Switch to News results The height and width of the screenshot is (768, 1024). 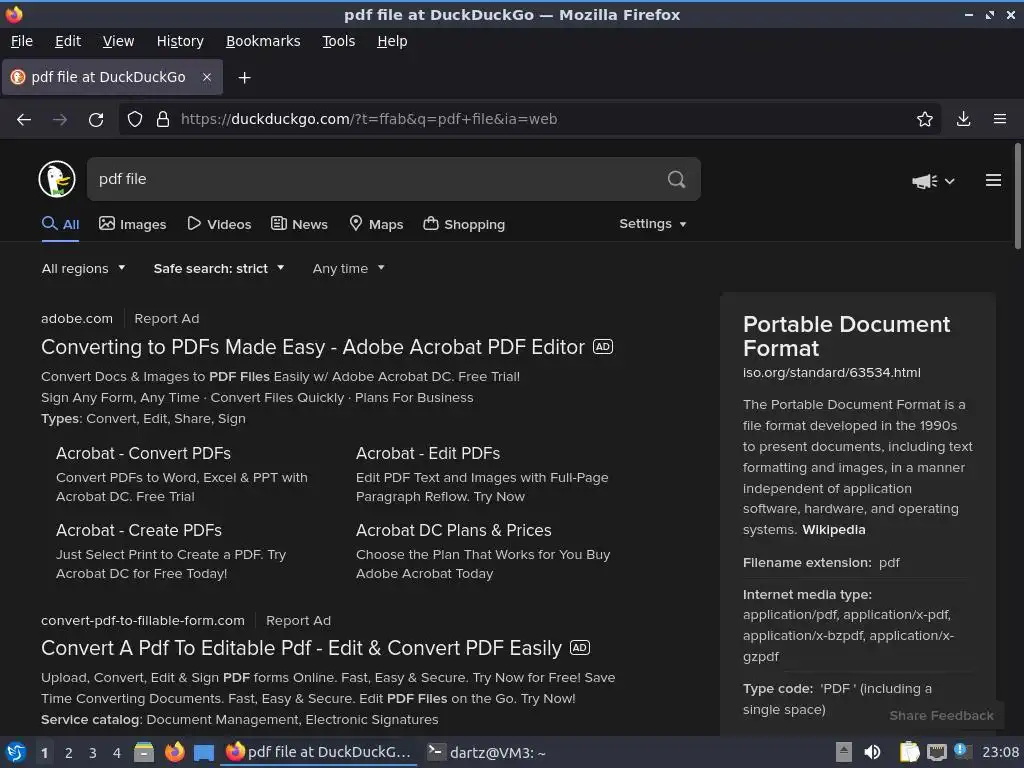299,224
